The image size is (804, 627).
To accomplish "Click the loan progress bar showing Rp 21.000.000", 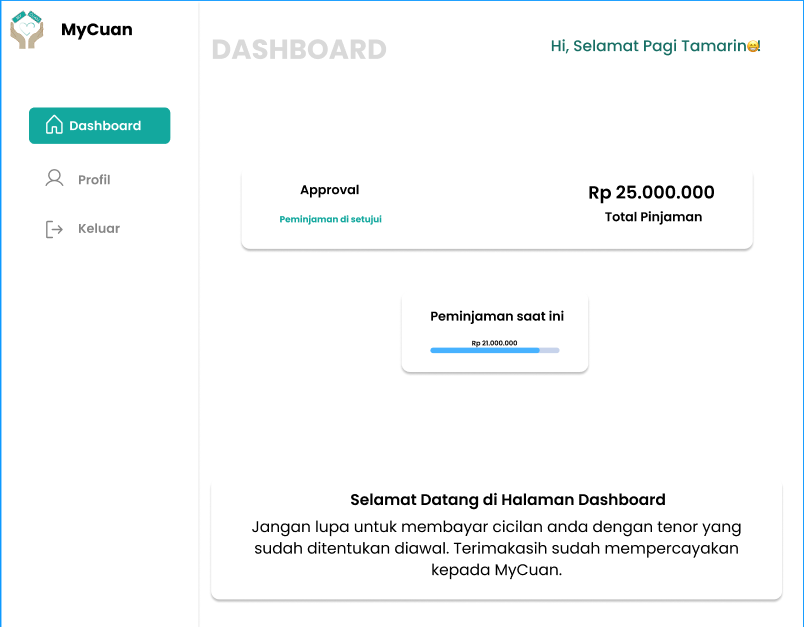I will click(497, 350).
